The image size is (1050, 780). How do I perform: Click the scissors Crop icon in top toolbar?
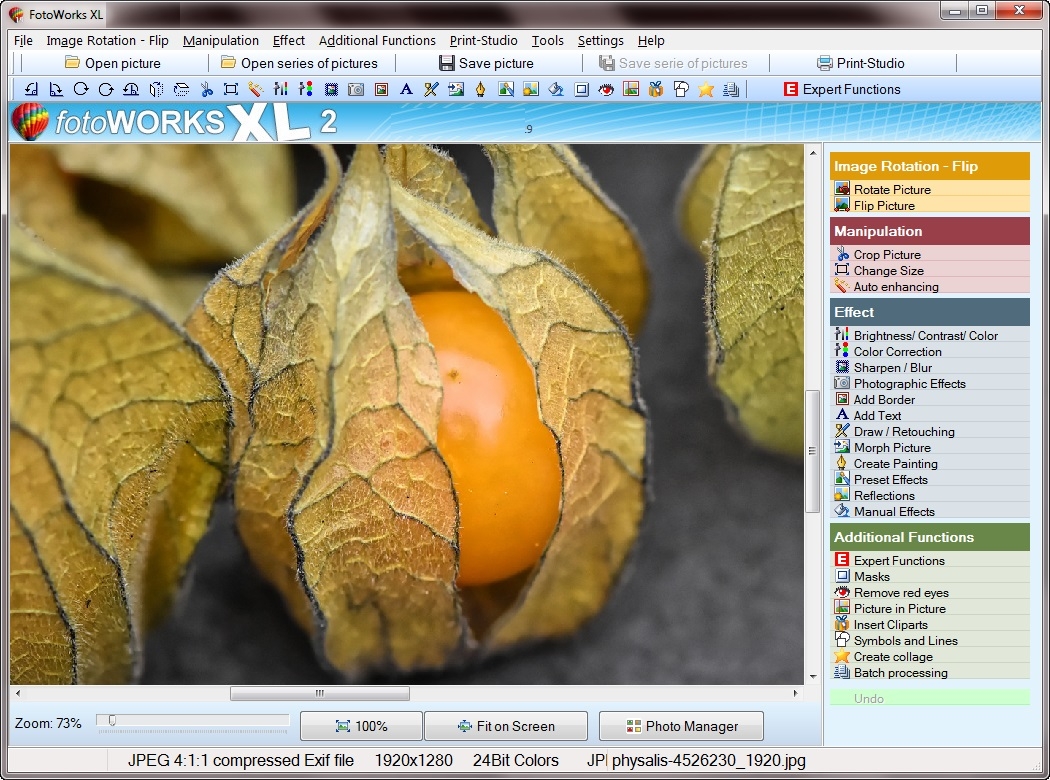(206, 89)
